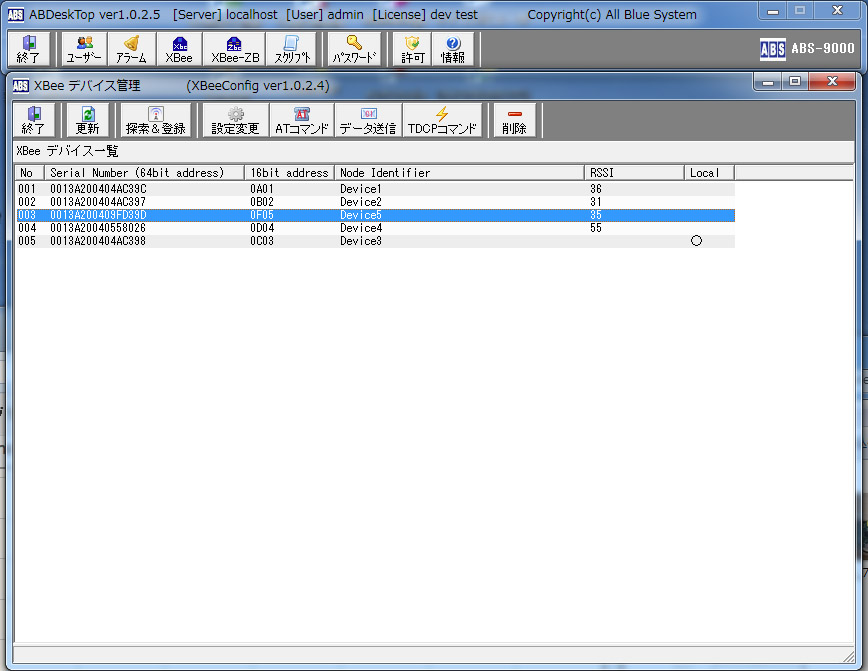This screenshot has width=868, height=671.
Task: Click row number 004
Action: click(x=27, y=228)
